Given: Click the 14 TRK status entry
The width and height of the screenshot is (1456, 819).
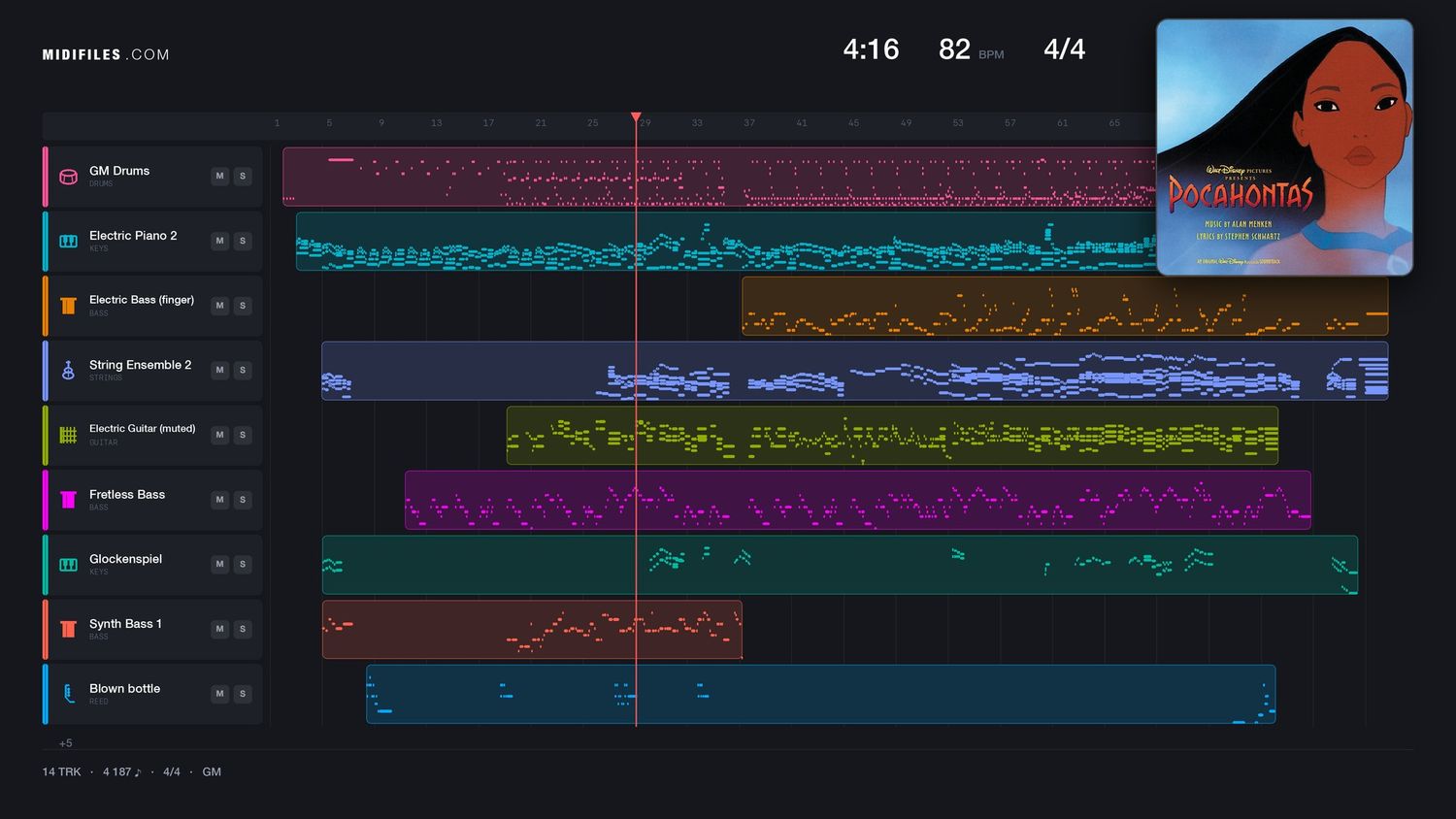Looking at the screenshot, I should [x=61, y=772].
